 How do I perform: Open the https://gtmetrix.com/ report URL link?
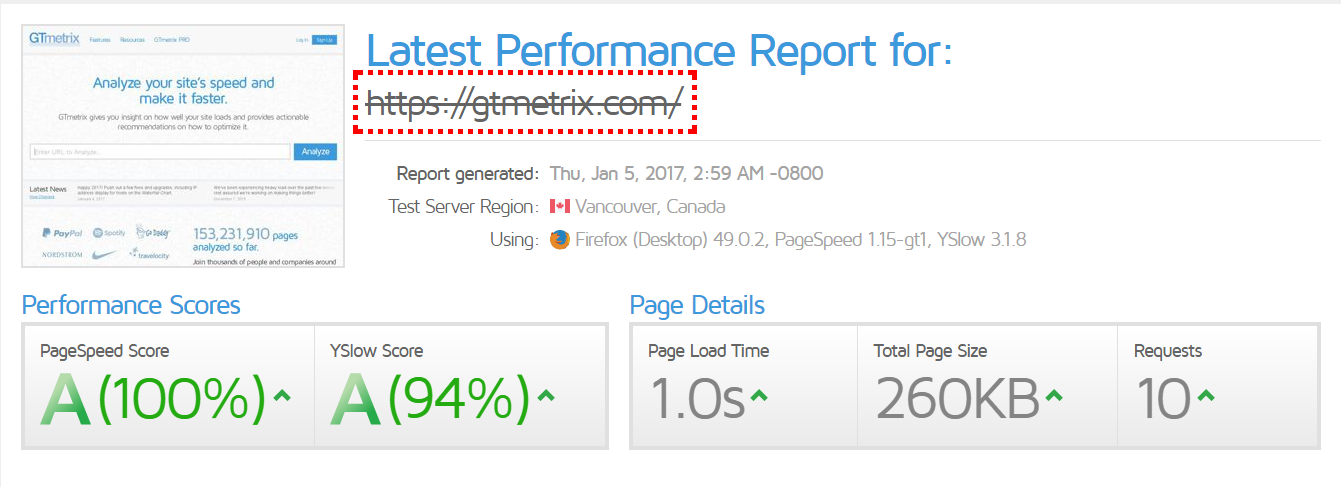(x=524, y=102)
